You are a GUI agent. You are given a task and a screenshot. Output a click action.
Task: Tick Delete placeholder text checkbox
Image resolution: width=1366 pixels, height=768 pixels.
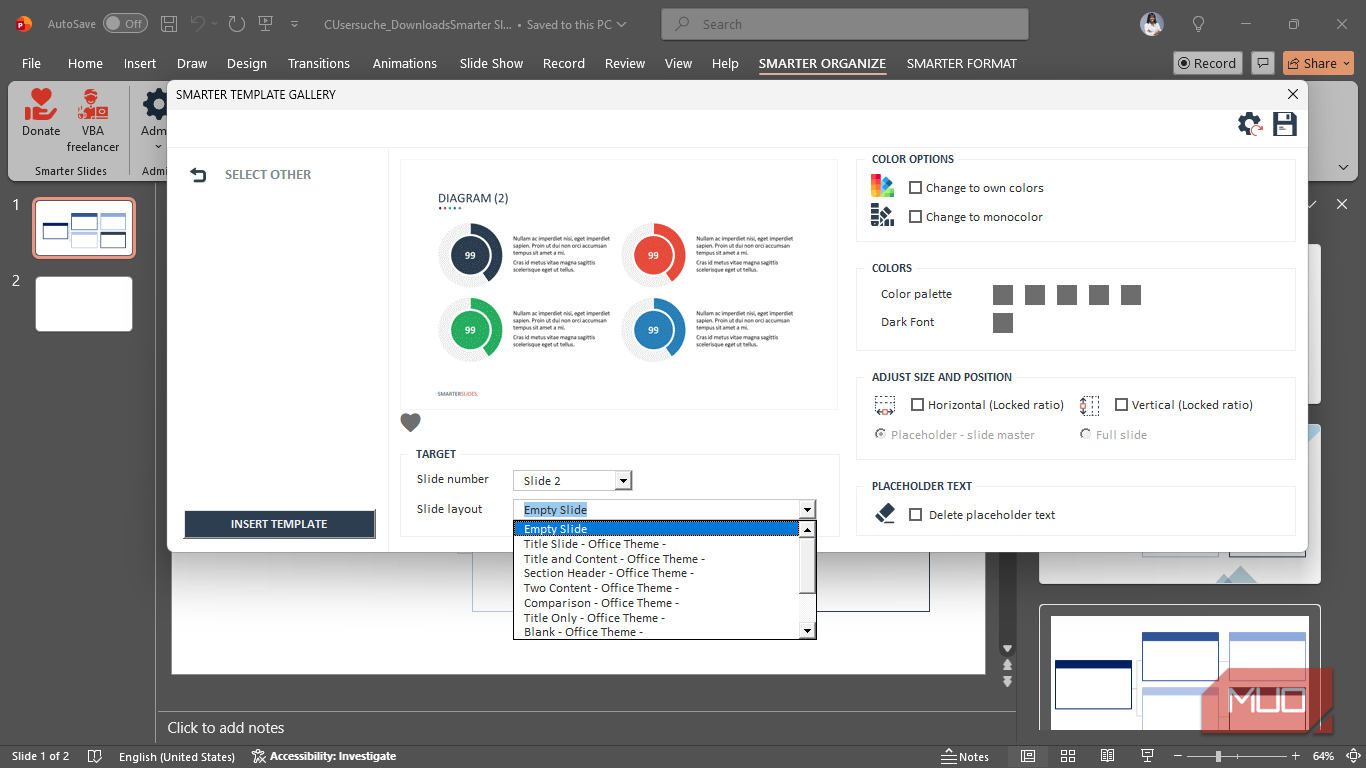coord(915,515)
